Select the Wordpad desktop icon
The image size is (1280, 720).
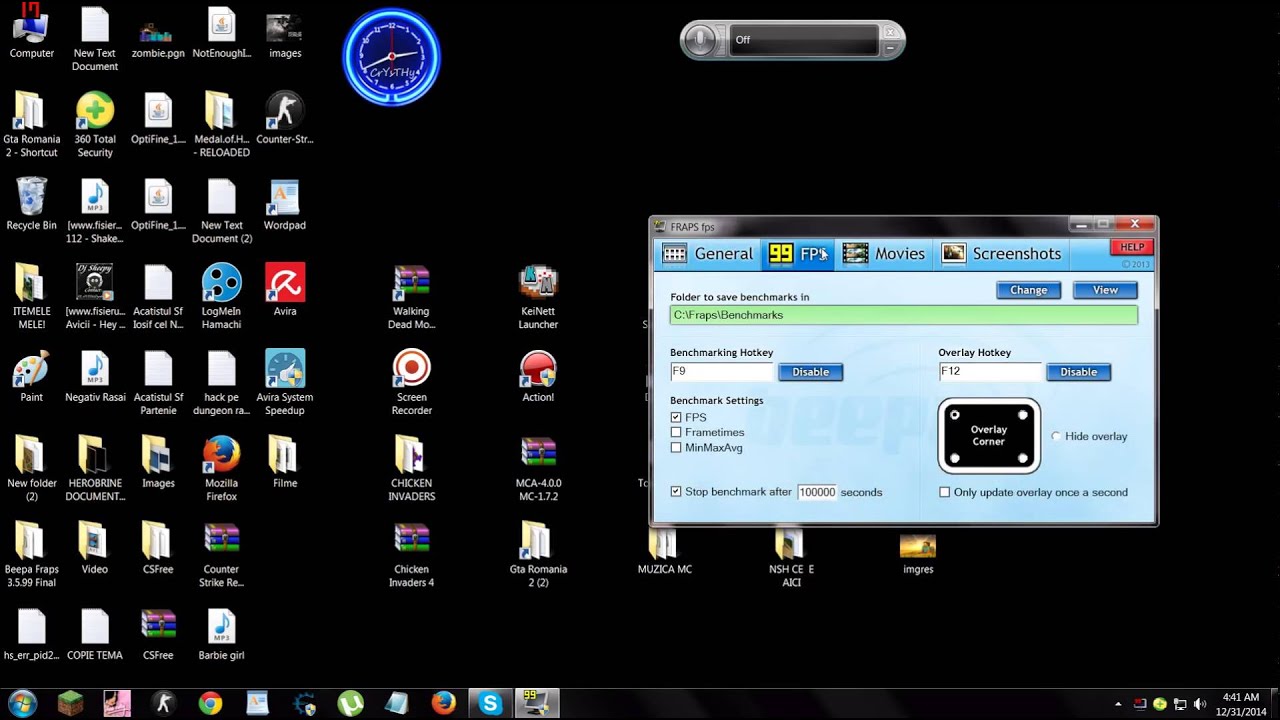285,205
